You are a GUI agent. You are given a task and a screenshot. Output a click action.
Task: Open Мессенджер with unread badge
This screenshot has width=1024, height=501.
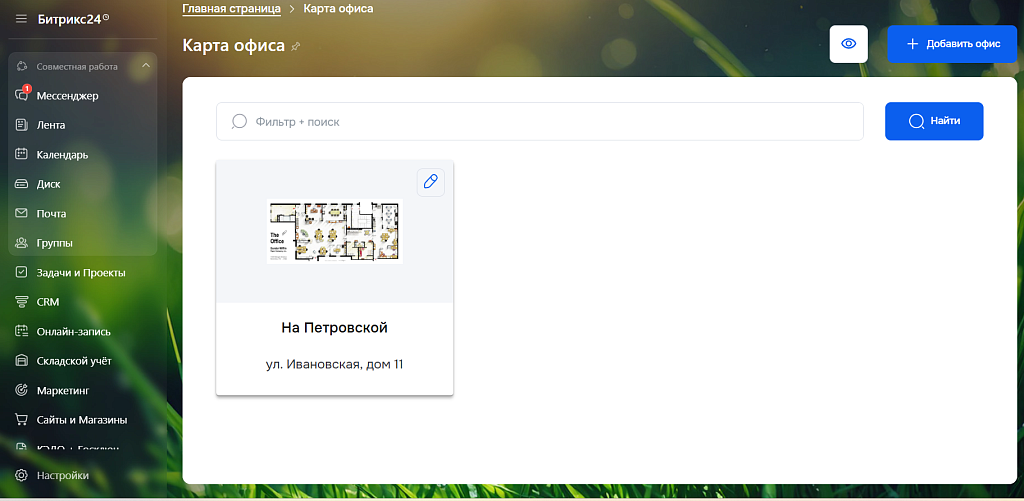pyautogui.click(x=22, y=96)
